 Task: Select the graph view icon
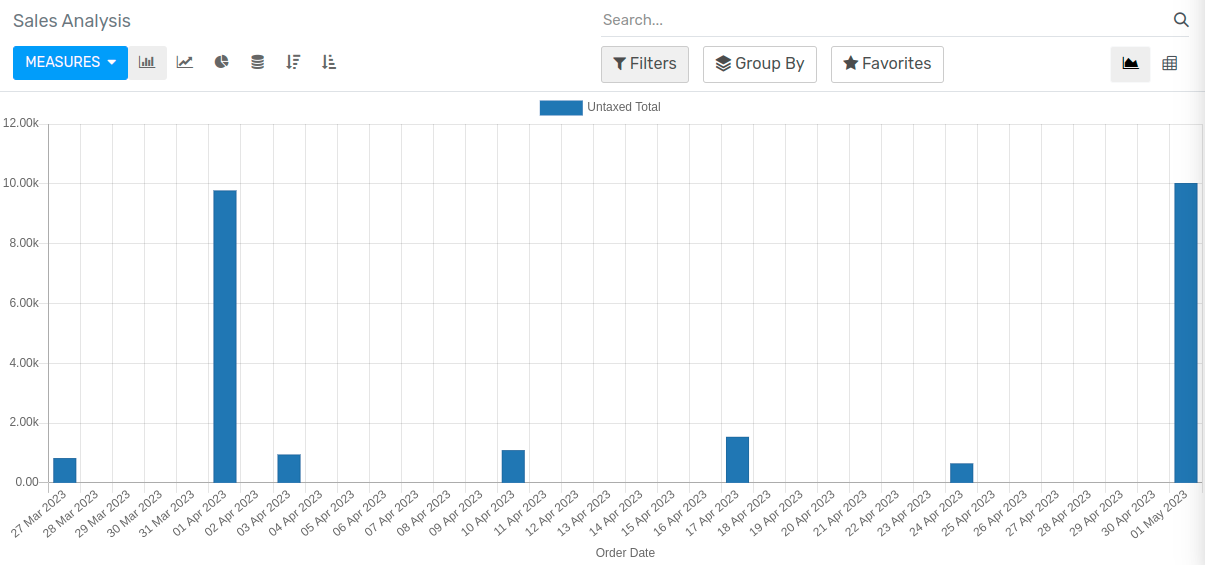[1130, 64]
